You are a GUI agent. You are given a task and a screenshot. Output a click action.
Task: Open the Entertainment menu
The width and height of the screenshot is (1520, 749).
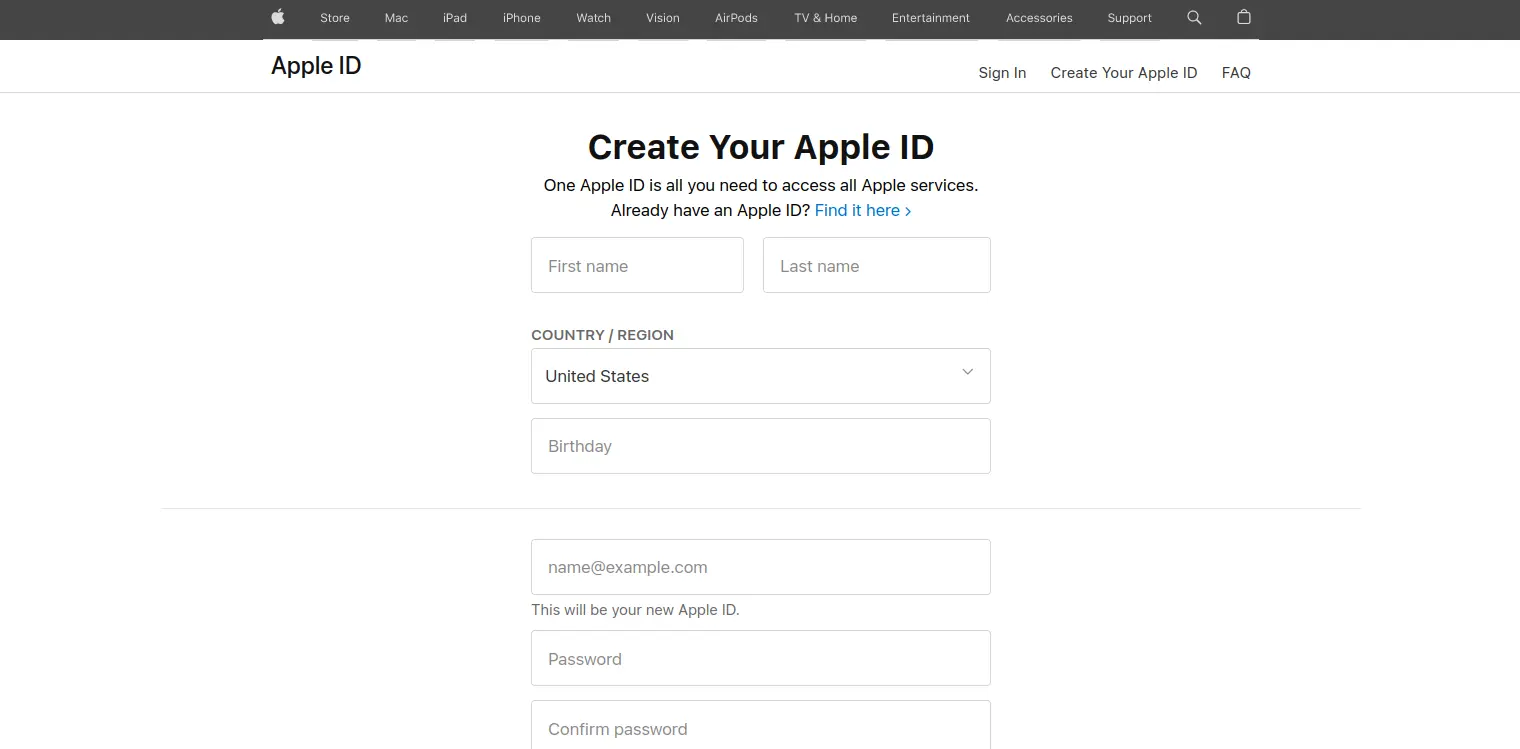tap(931, 18)
